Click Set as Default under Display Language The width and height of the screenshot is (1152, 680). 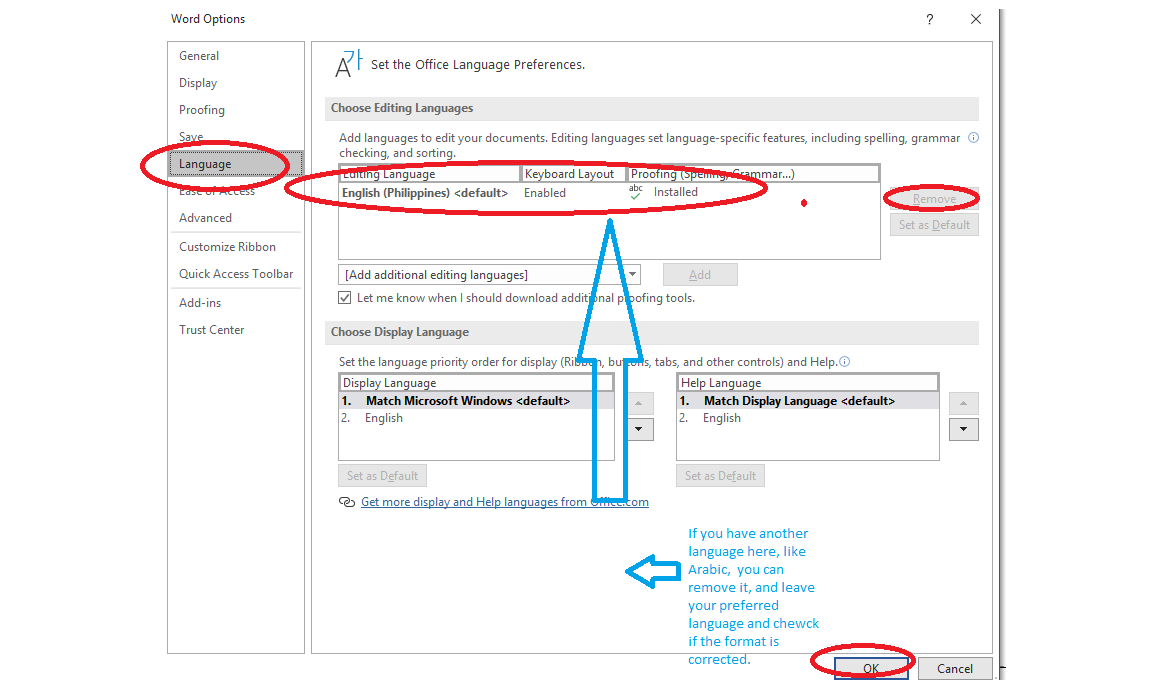click(382, 476)
